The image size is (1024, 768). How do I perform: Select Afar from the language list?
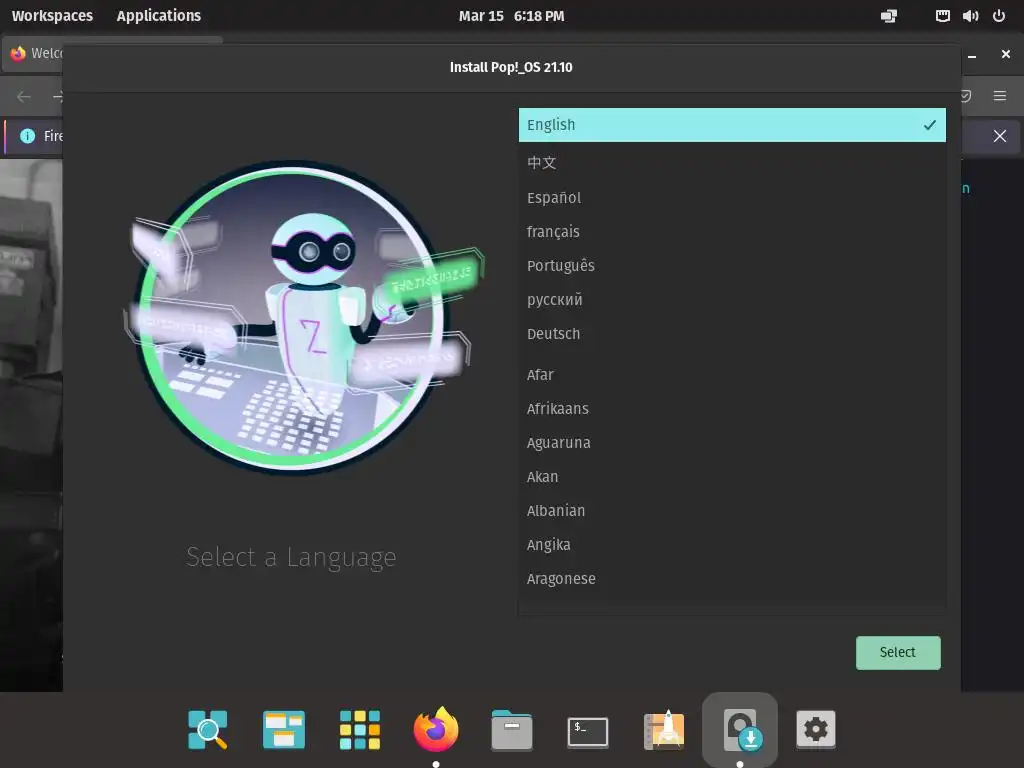point(732,375)
